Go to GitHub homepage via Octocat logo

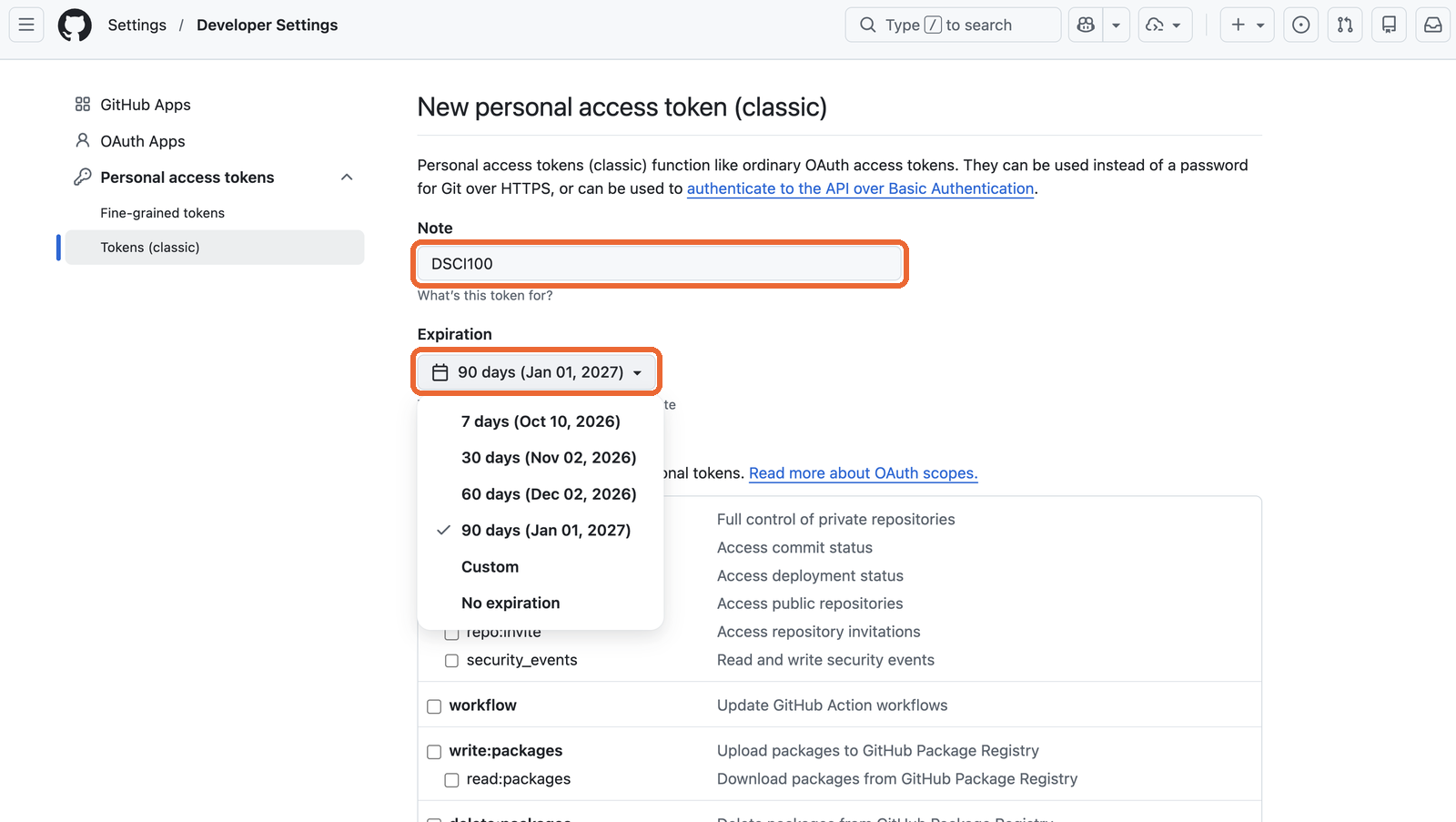click(75, 25)
